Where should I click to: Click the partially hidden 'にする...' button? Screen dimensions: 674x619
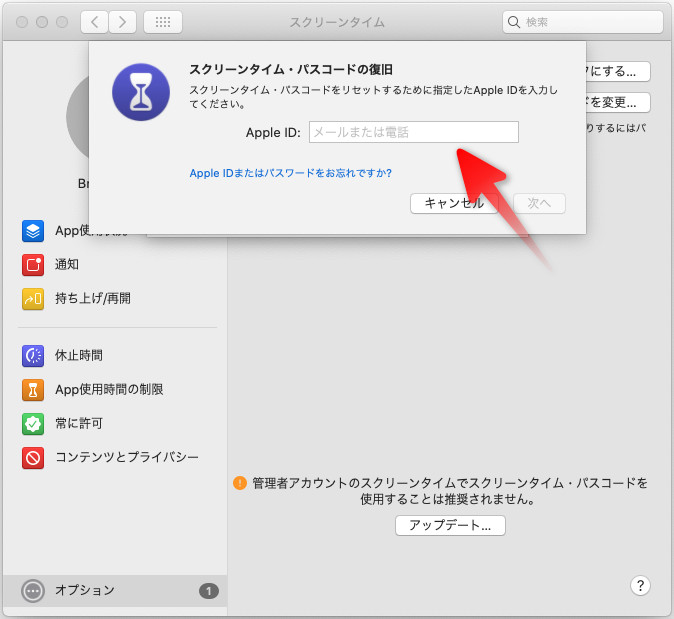618,71
